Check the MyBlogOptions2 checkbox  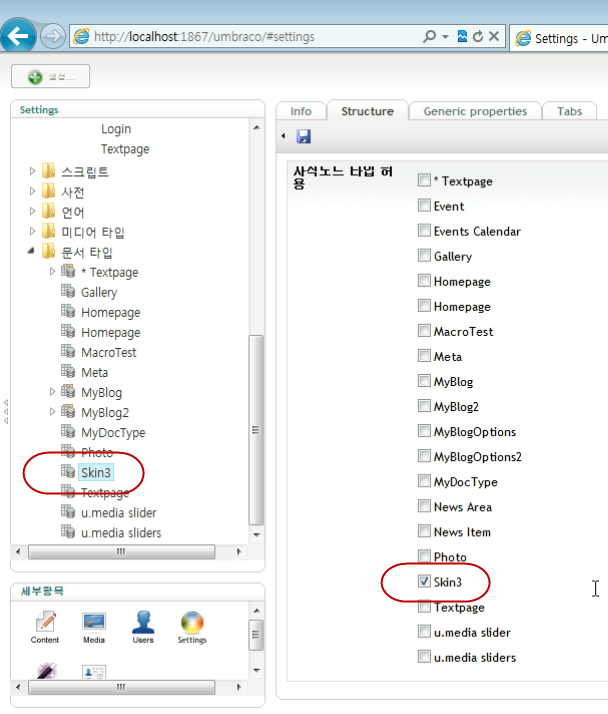pos(424,455)
